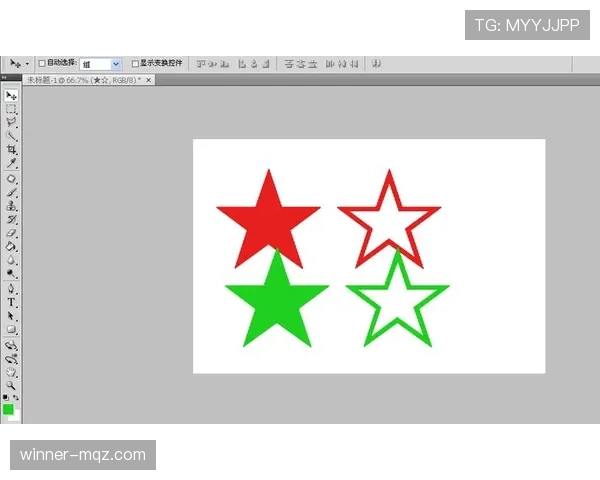600x480 pixels.
Task: Align top edges in options bar
Action: point(201,64)
